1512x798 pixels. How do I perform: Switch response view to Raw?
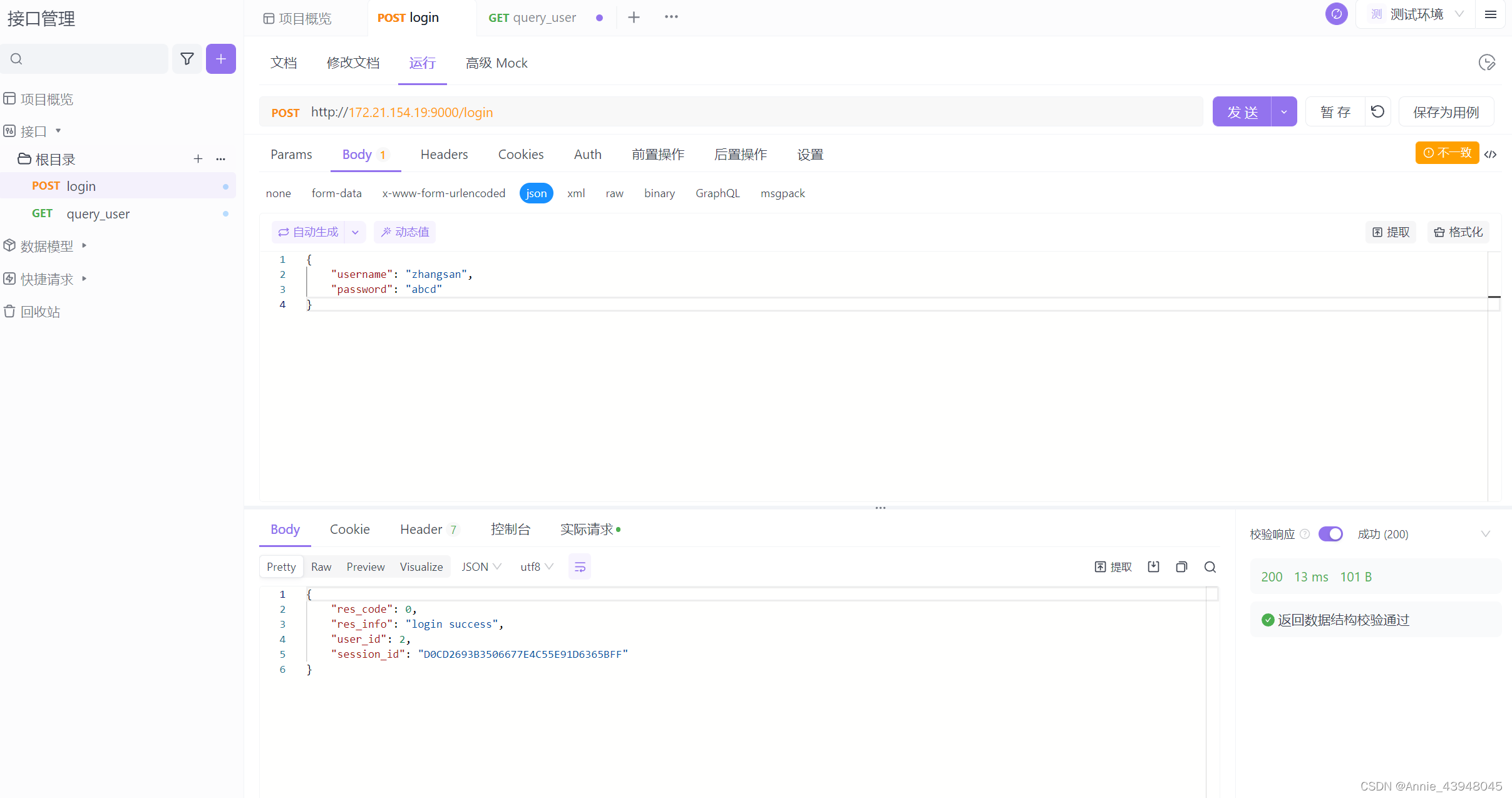tap(321, 567)
